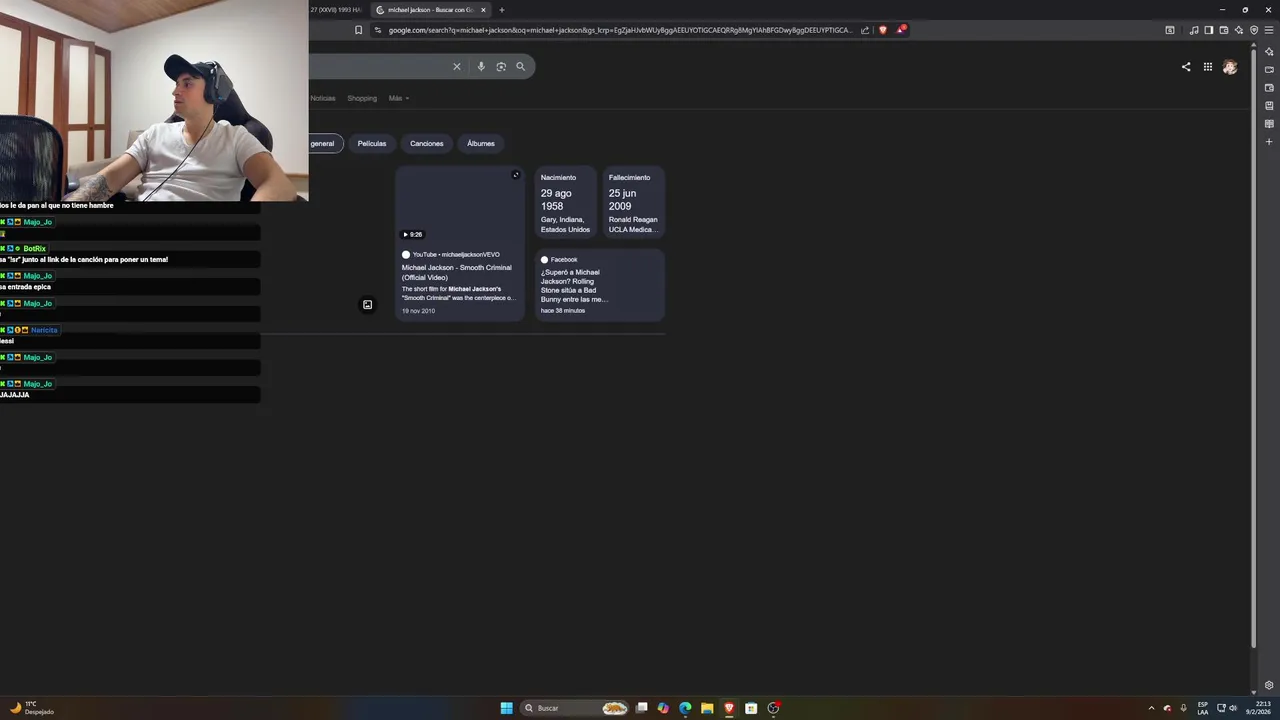Open site settings icon in address bar

[378, 30]
